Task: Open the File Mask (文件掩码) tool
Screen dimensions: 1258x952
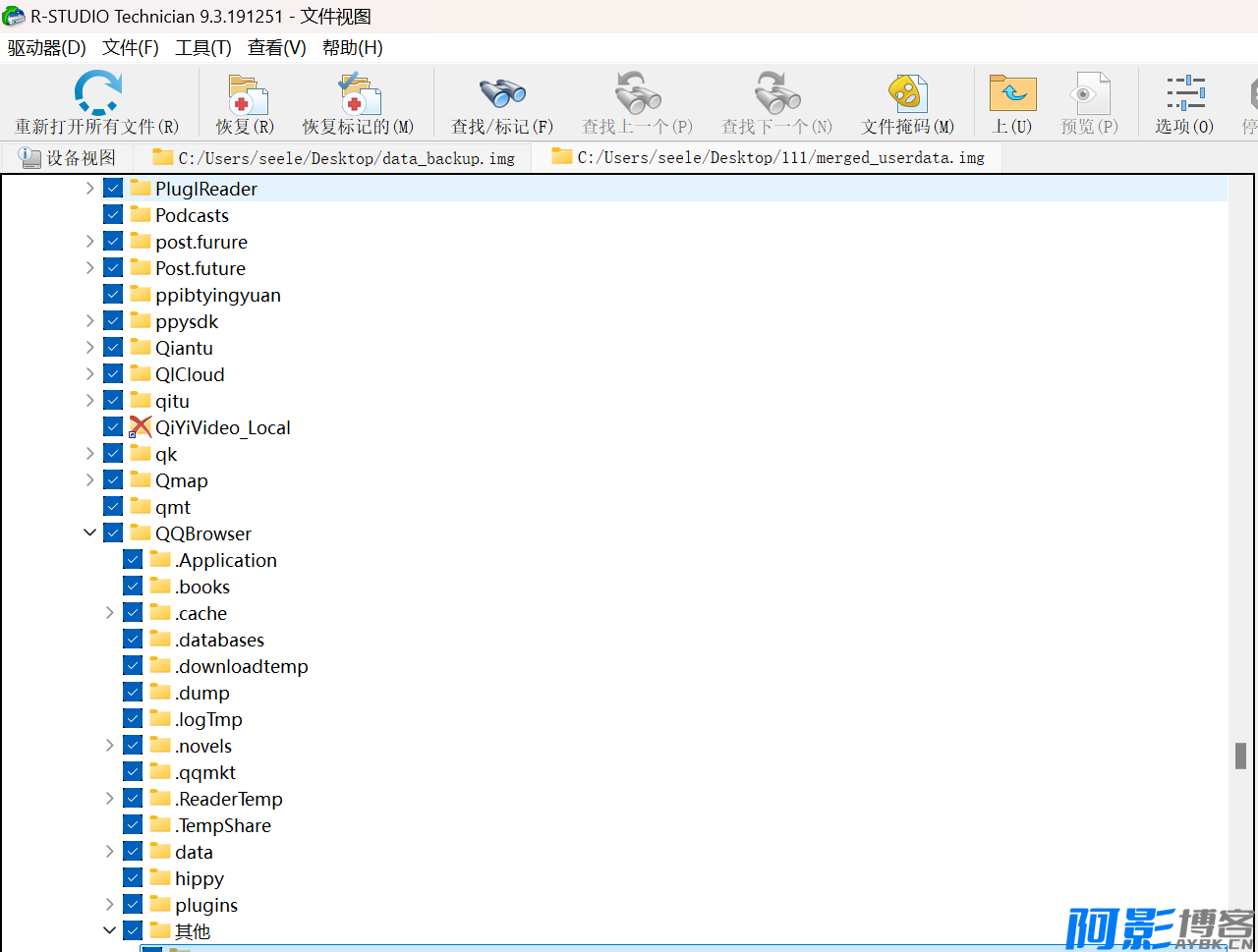Action: pos(908,94)
